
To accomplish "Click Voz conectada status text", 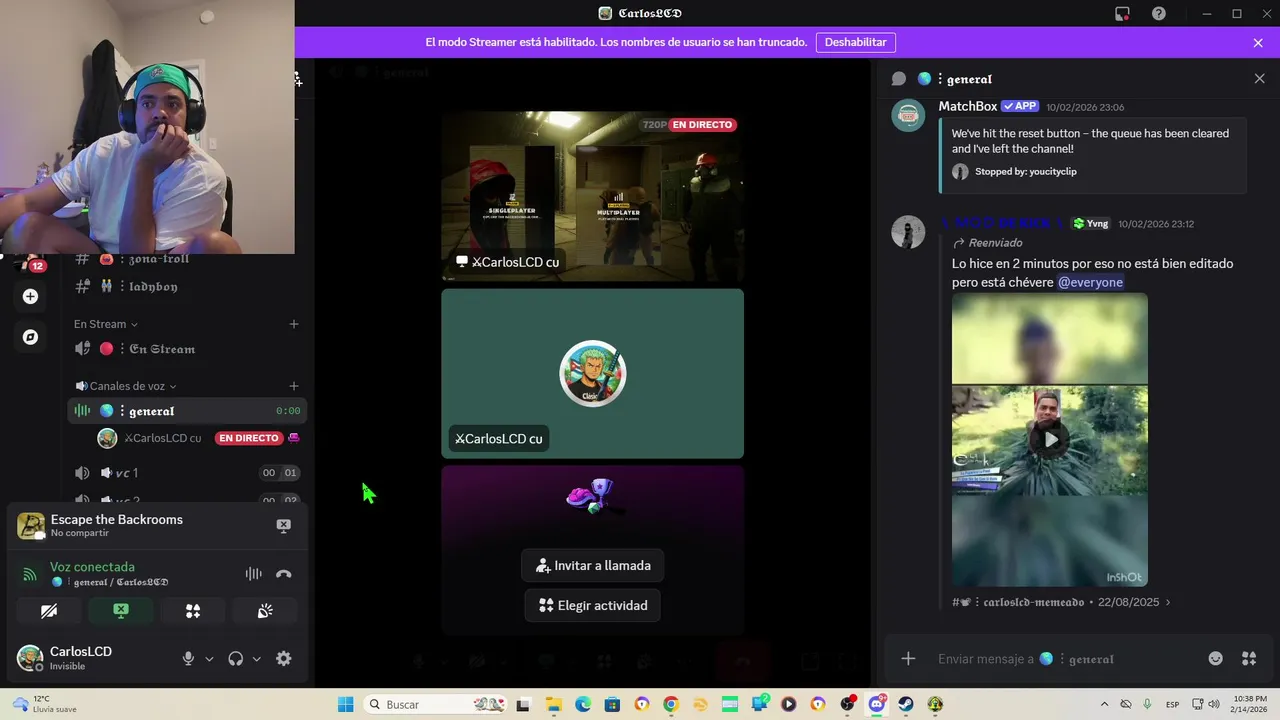I will coord(92,567).
